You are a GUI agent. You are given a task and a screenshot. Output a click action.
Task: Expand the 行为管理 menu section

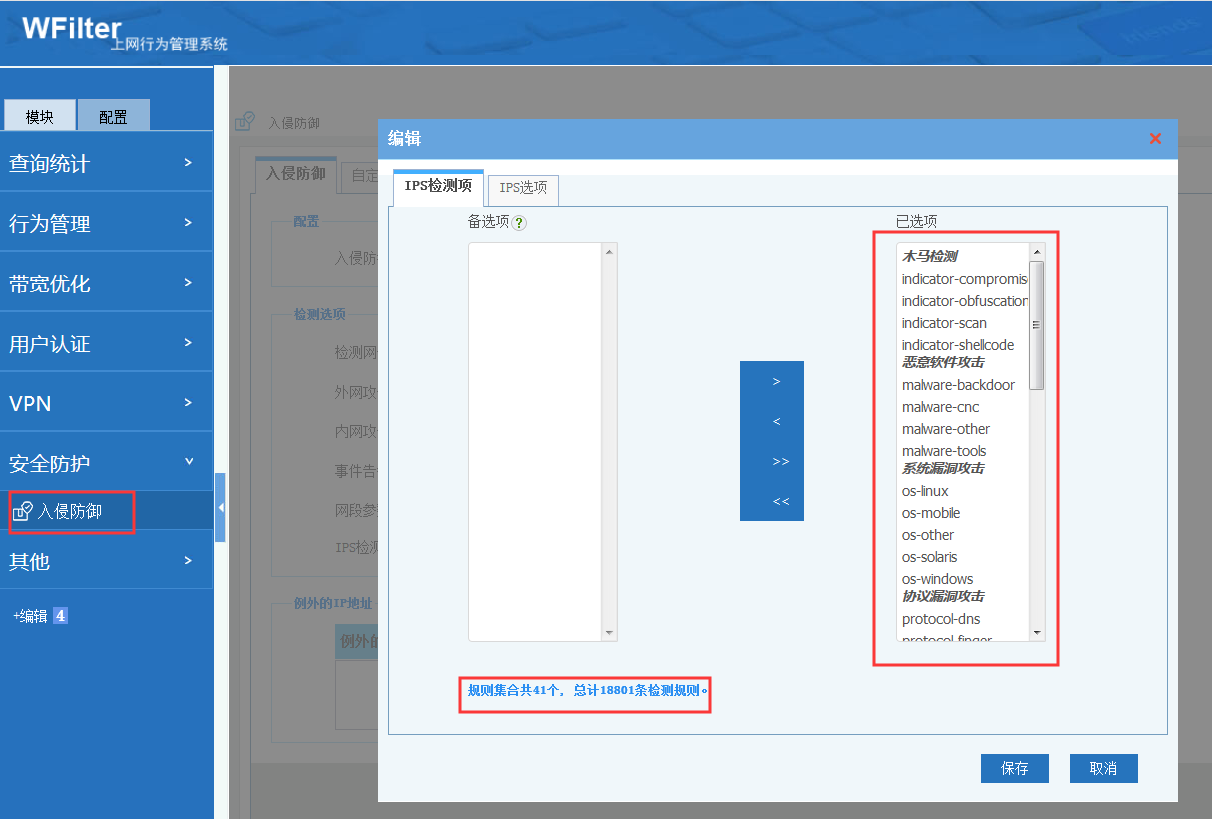coord(105,223)
